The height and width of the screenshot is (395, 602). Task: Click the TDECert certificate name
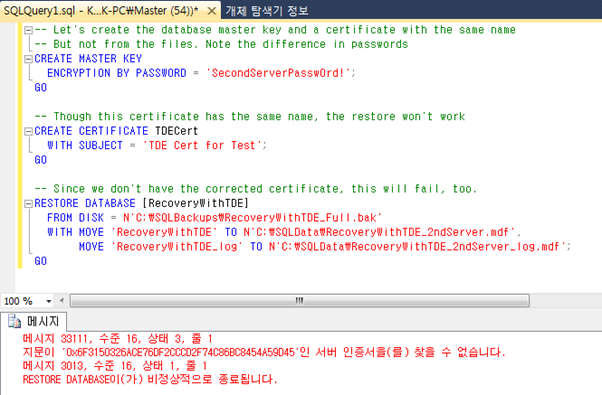177,131
